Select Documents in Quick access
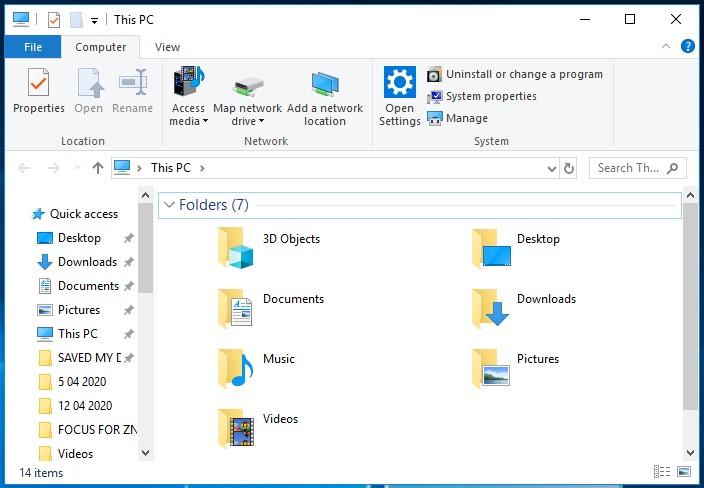Image resolution: width=704 pixels, height=488 pixels. click(77, 286)
